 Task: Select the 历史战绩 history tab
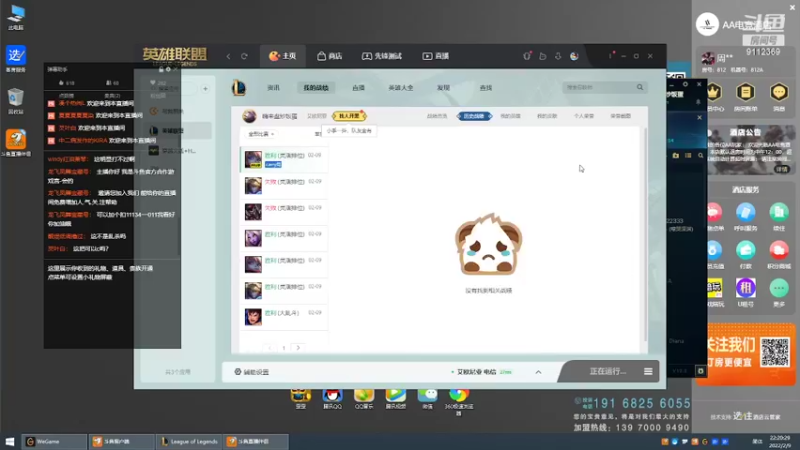pos(474,116)
